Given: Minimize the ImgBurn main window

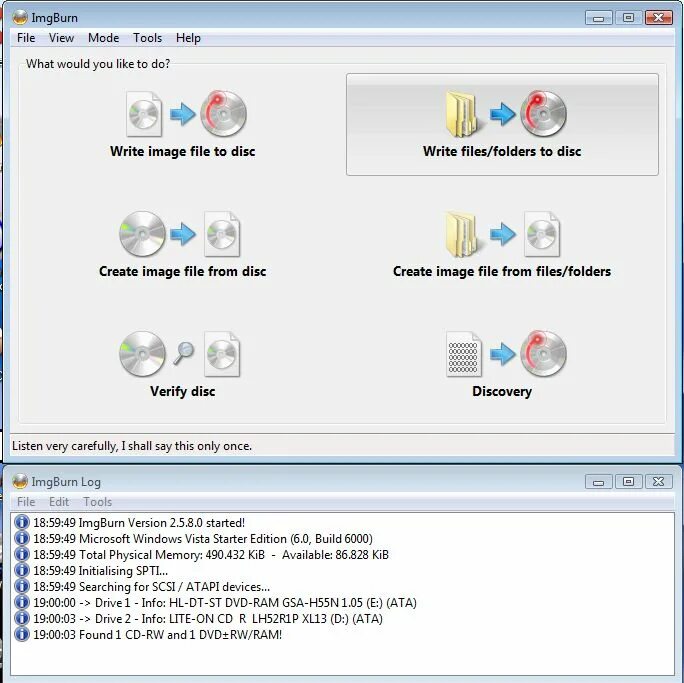Looking at the screenshot, I should point(598,17).
